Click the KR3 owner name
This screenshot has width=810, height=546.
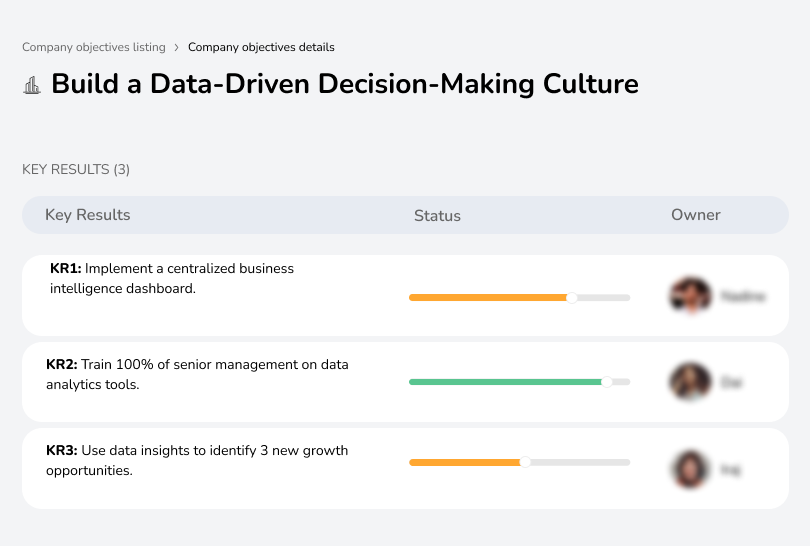[730, 470]
